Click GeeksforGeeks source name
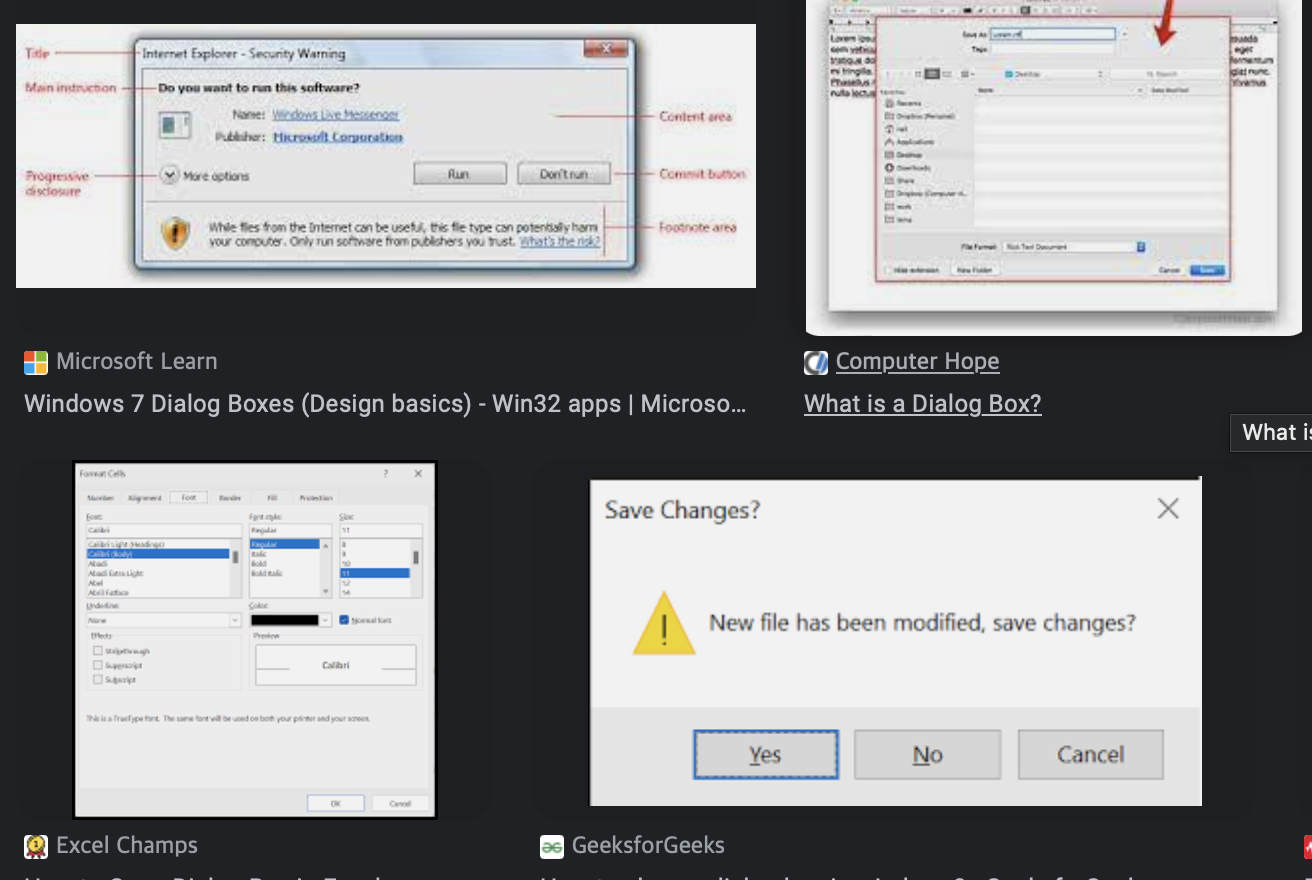This screenshot has width=1312, height=880. (x=648, y=846)
